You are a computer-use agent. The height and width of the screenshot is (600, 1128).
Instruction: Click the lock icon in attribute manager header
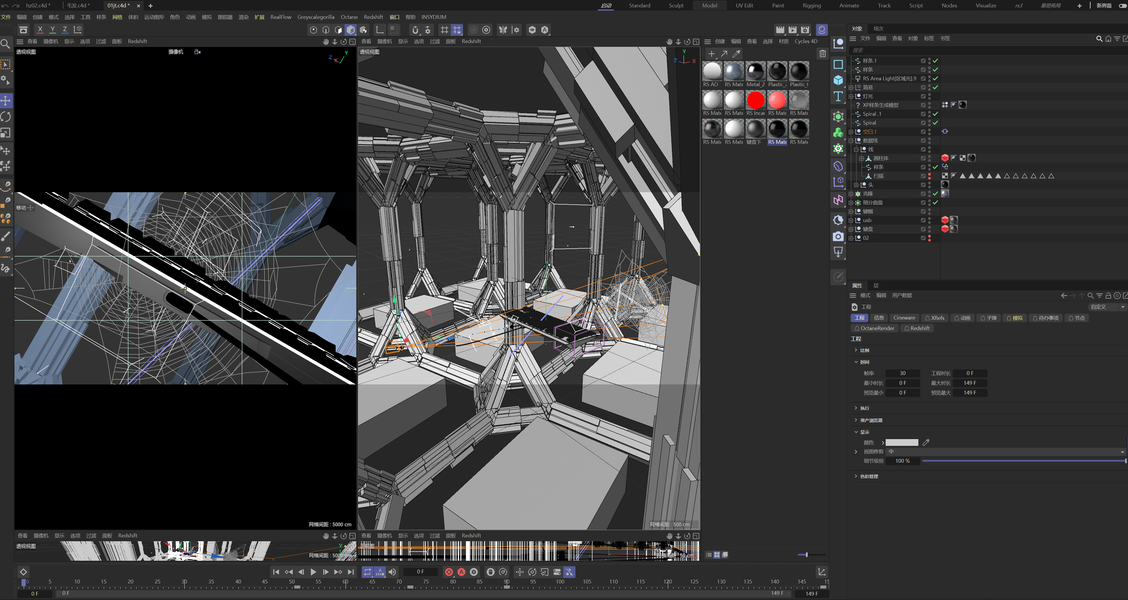(x=1109, y=295)
